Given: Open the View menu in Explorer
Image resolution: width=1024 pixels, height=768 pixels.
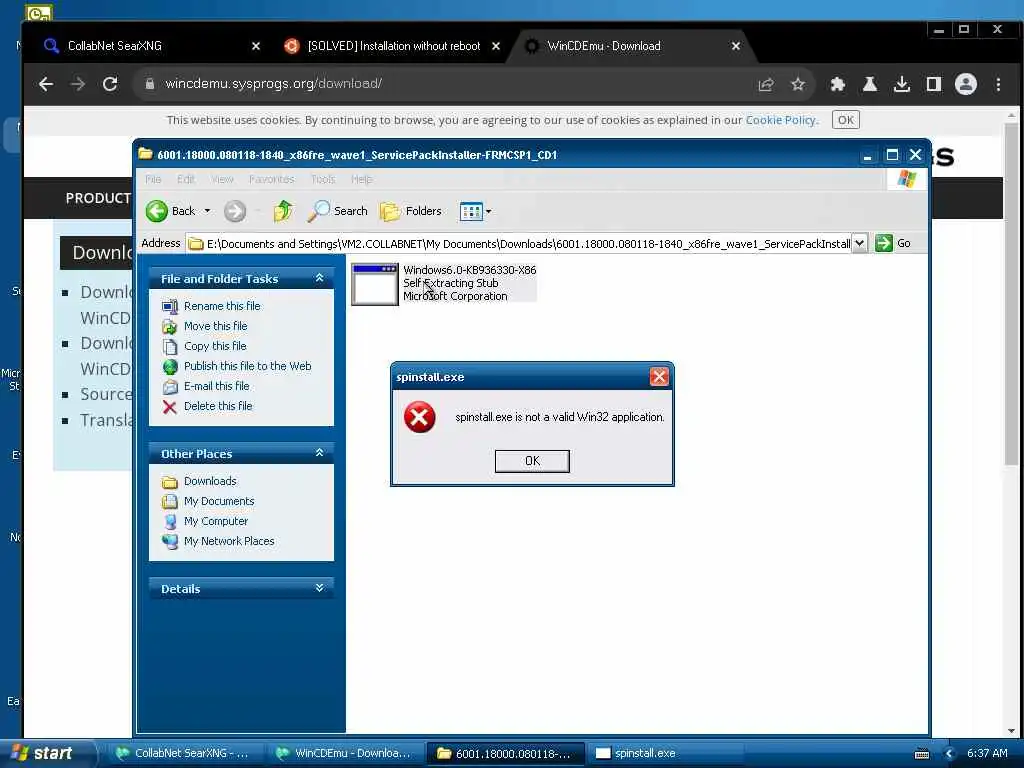Looking at the screenshot, I should click(222, 179).
